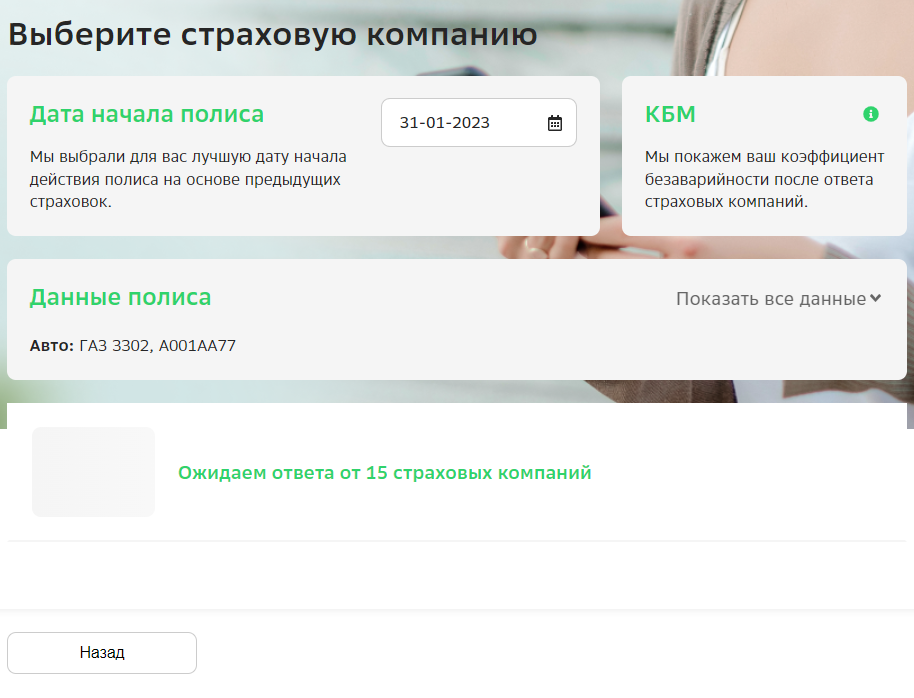Image resolution: width=914 pixels, height=698 pixels.
Task: Click the КБМ panel title
Action: (x=670, y=113)
